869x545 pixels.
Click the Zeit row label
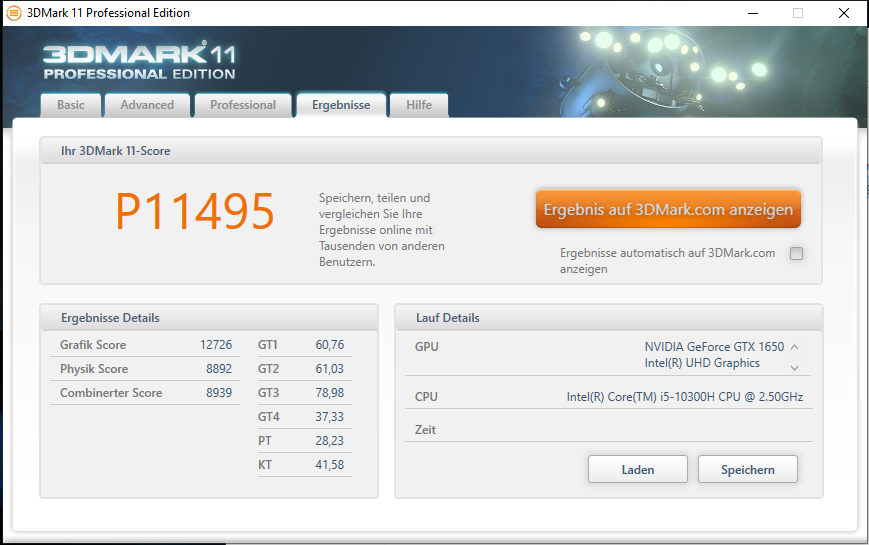point(425,430)
